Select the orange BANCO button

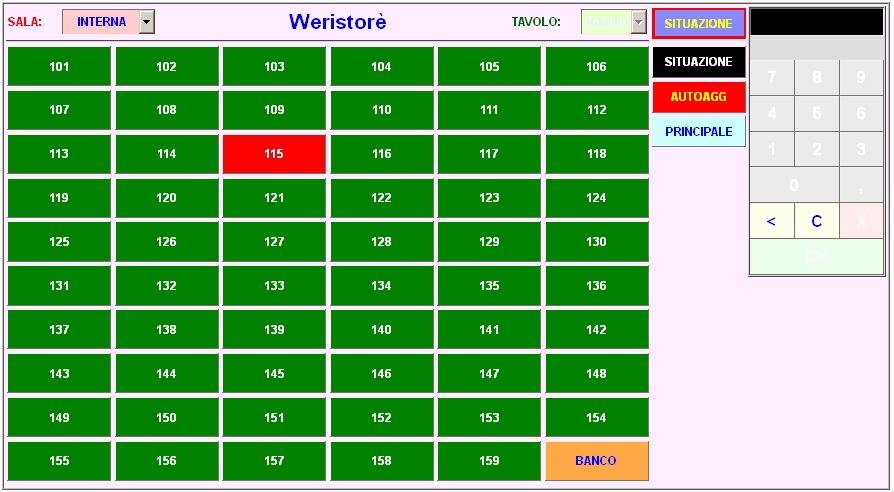596,461
